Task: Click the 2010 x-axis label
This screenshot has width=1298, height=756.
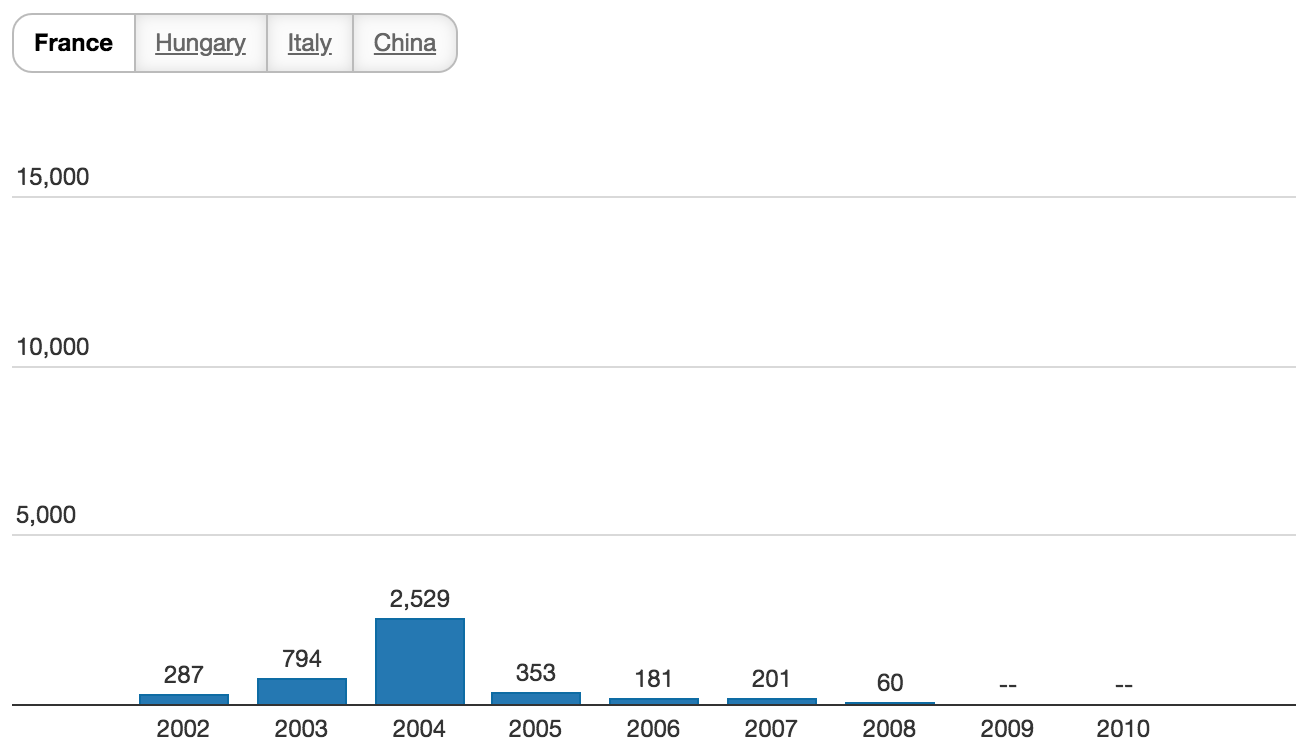Action: (1124, 729)
